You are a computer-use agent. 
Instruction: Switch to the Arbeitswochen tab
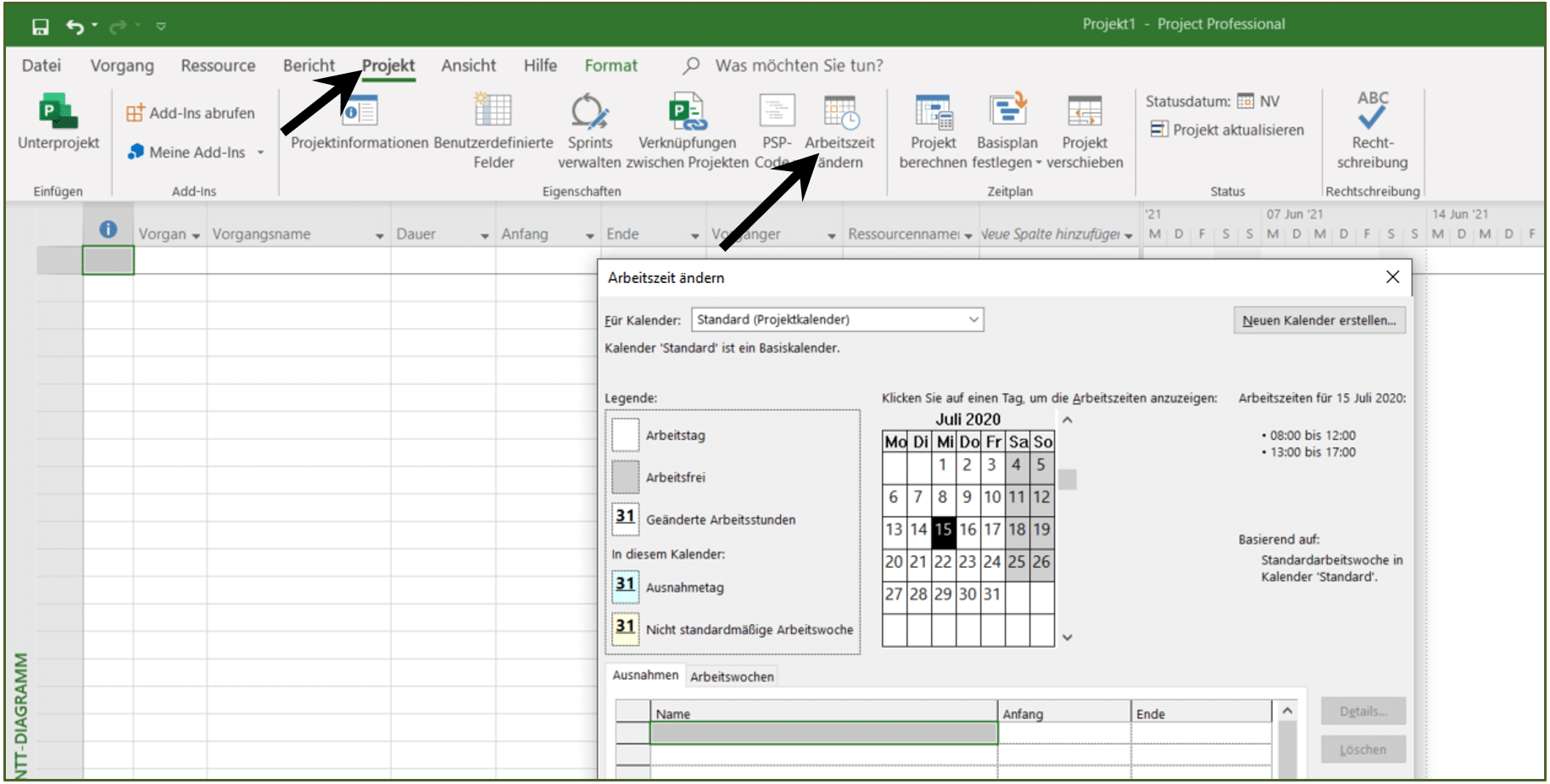coord(732,676)
